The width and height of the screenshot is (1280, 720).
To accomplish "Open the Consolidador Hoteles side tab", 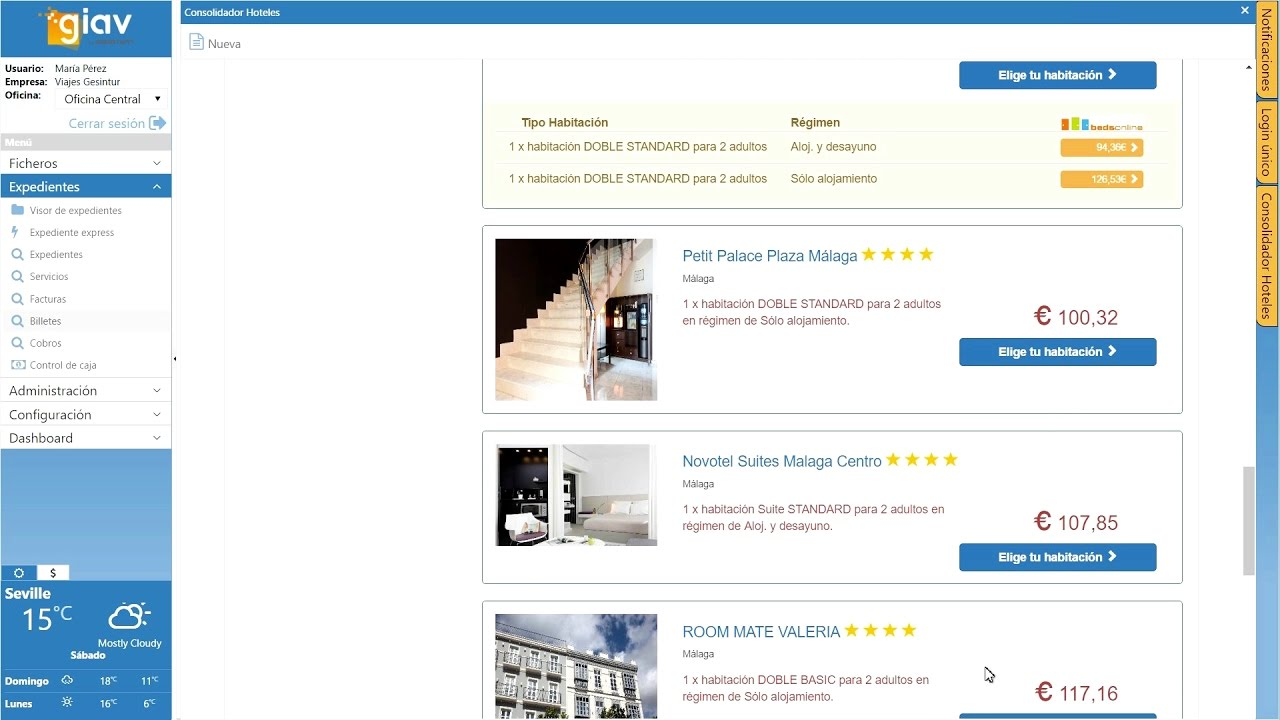I will click(1266, 255).
